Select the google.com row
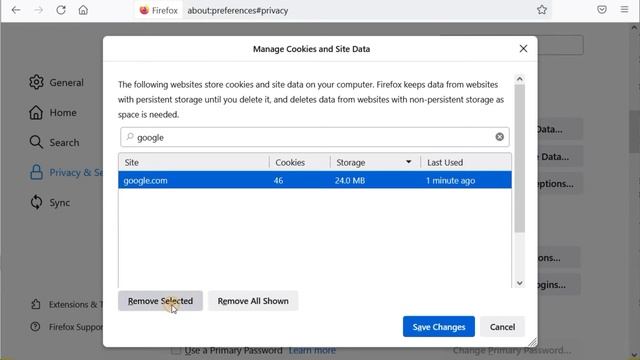Screen dimensions: 640x360 pyautogui.click(x=315, y=180)
